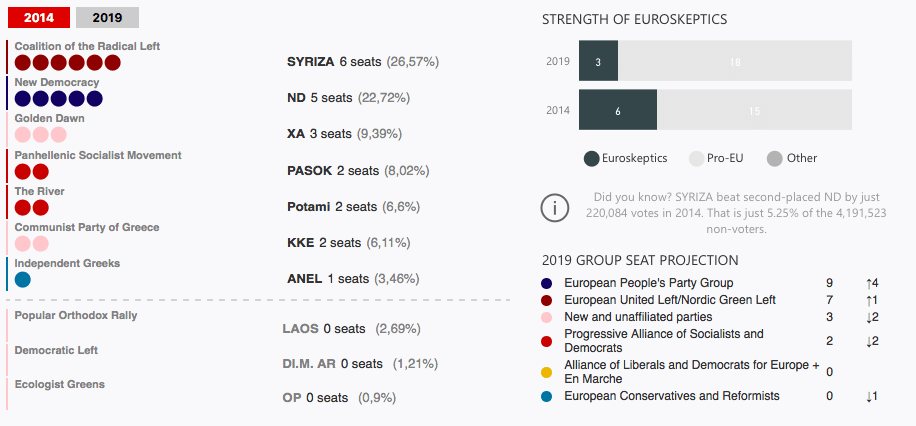Screen dimensions: 916x426
Task: Click the New Democracy party label
Action: [57, 82]
